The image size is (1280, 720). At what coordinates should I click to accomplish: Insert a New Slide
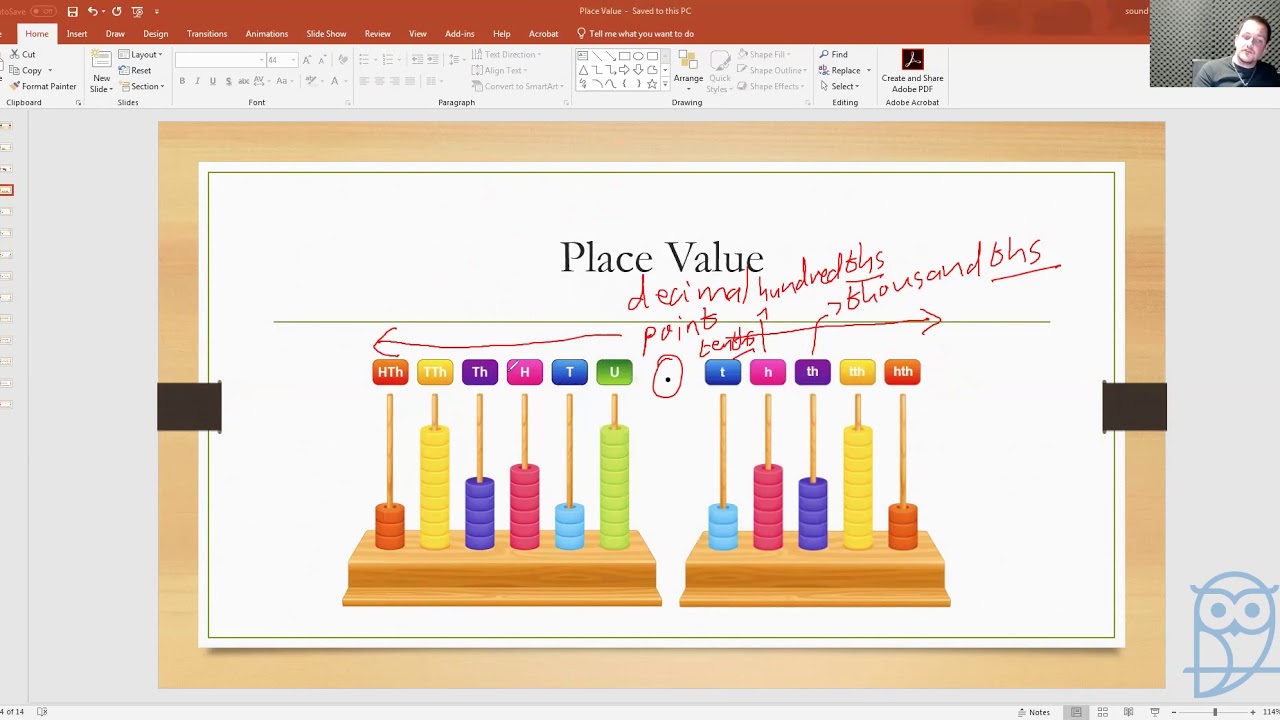tap(101, 70)
